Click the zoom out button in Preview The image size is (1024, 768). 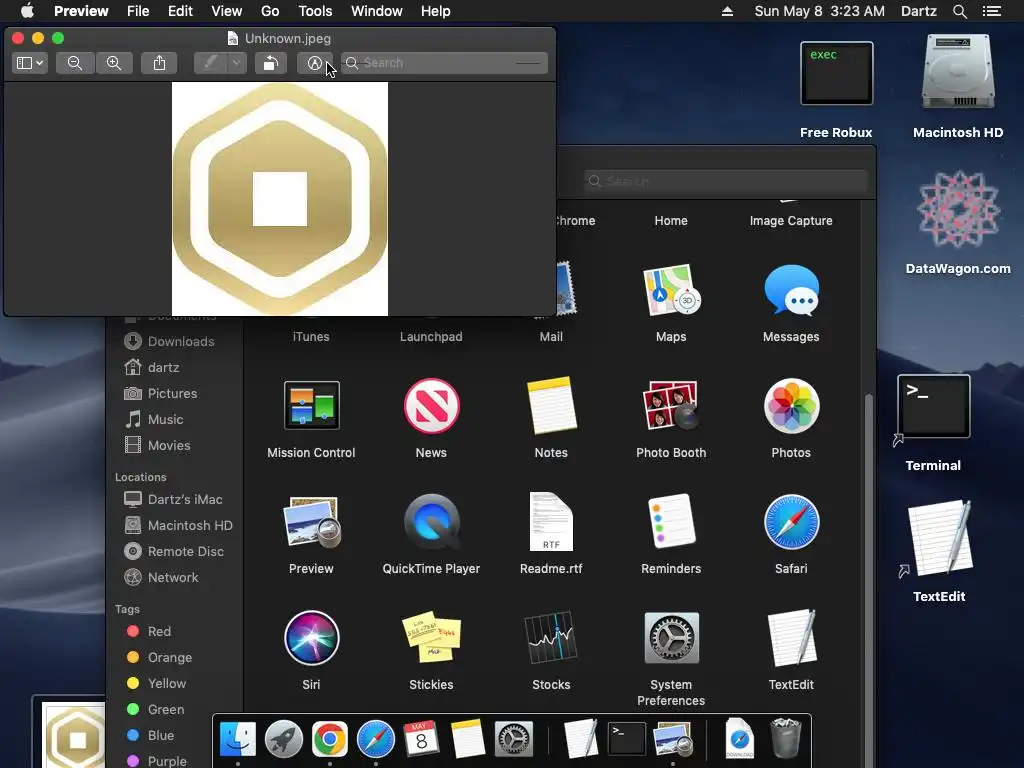click(75, 63)
